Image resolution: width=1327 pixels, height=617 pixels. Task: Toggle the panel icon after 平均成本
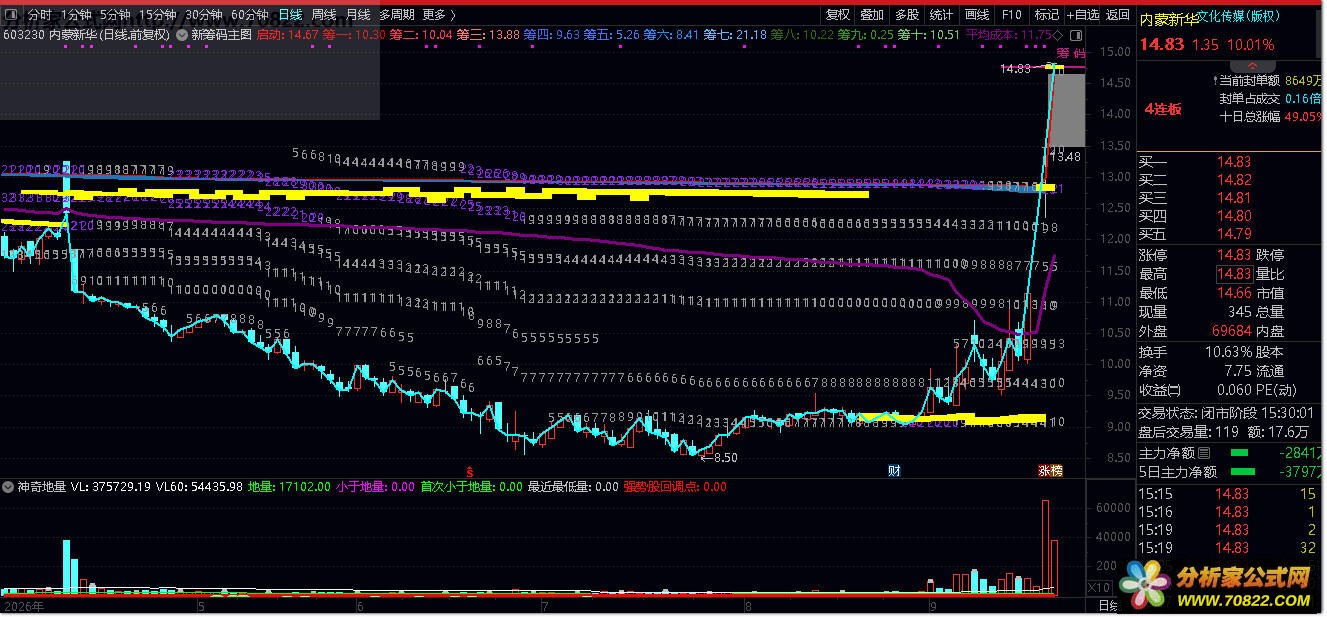(x=1076, y=35)
